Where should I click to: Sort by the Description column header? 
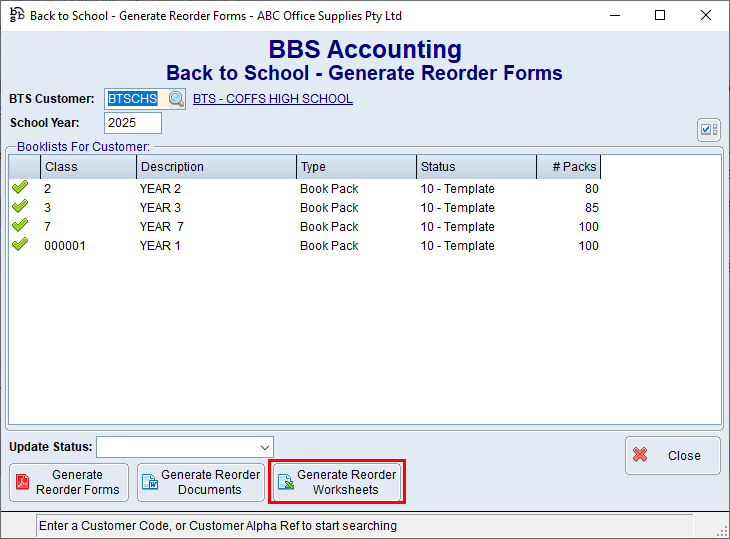216,167
